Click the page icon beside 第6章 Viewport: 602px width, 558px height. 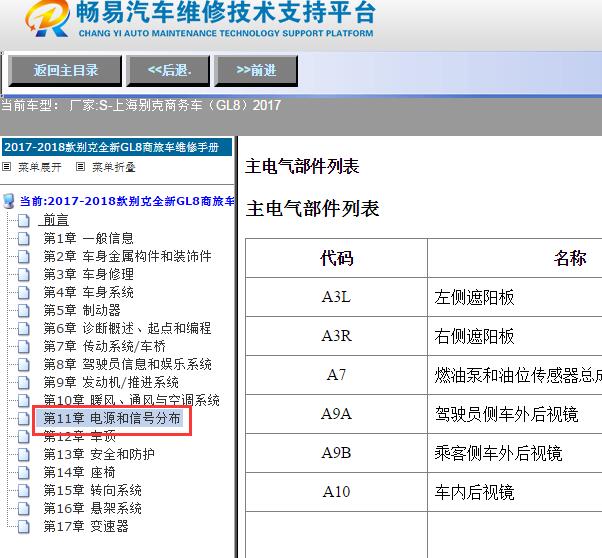coord(24,329)
